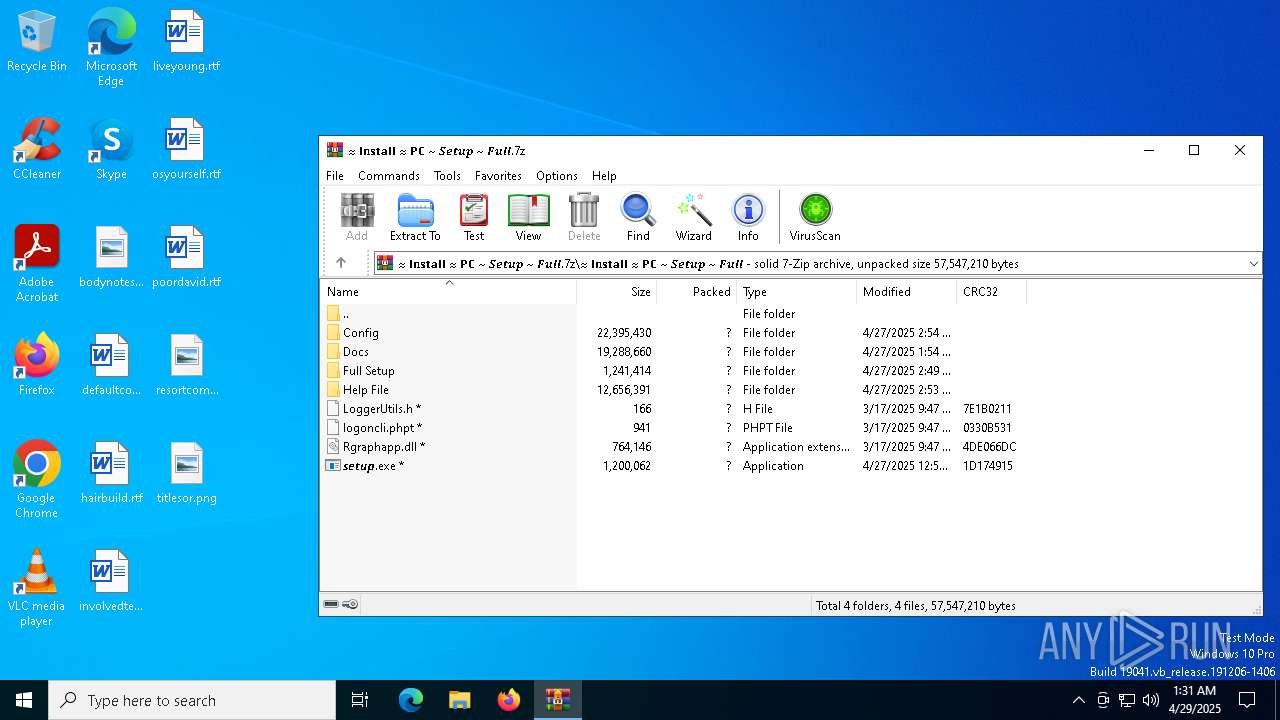Open the Commands menu
The width and height of the screenshot is (1280, 720).
tap(389, 175)
